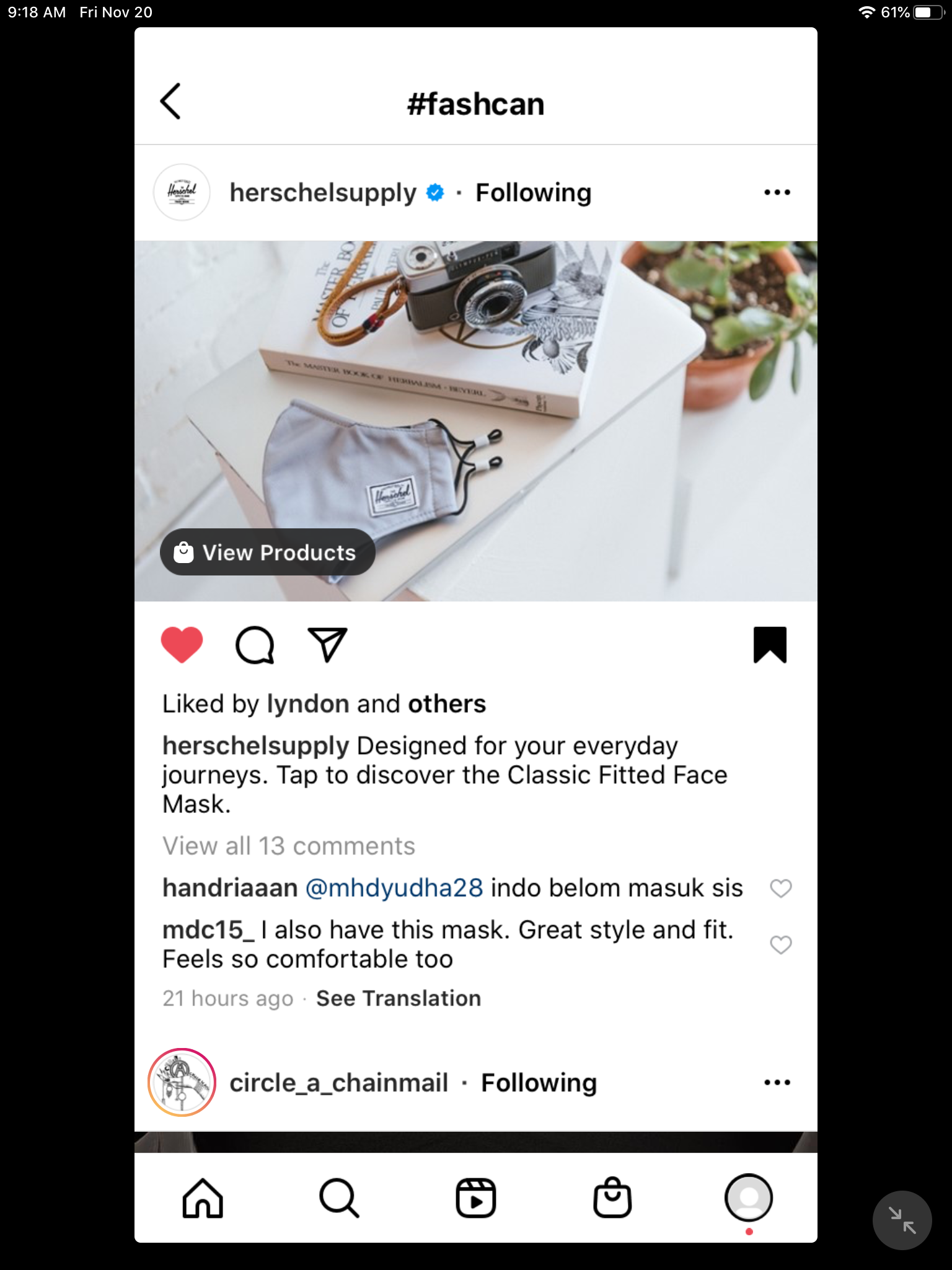Screen dimensions: 952x1270
Task: Like mdc15_'s comment with the heart
Action: tap(781, 945)
